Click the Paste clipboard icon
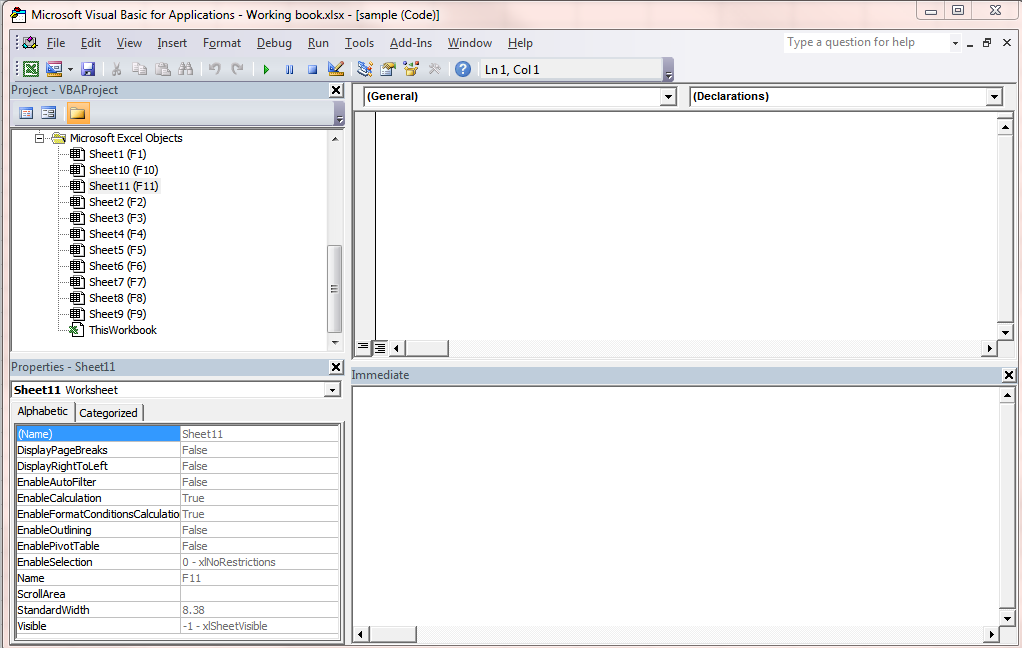 pyautogui.click(x=163, y=69)
